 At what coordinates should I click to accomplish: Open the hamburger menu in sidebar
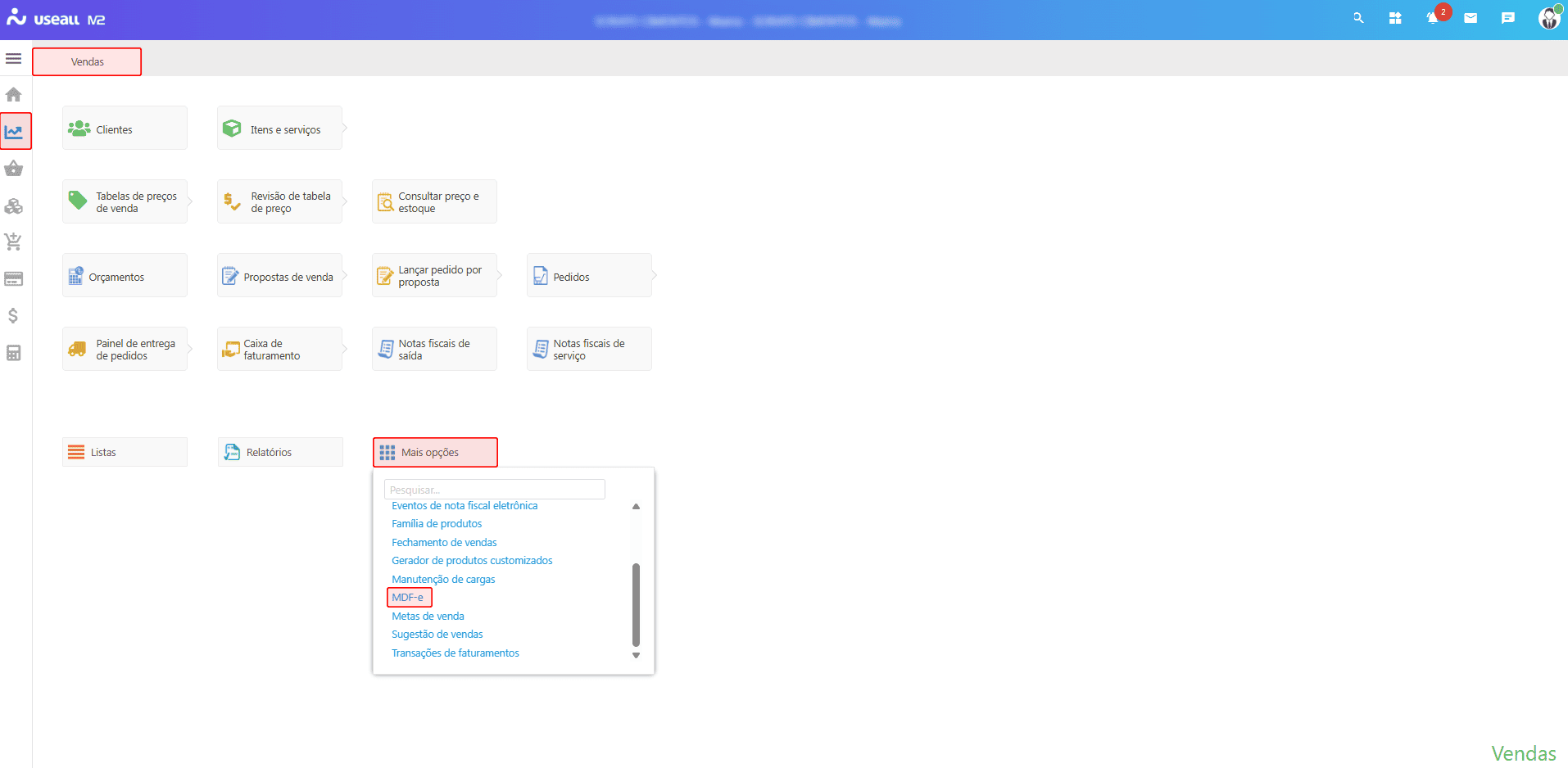13,59
